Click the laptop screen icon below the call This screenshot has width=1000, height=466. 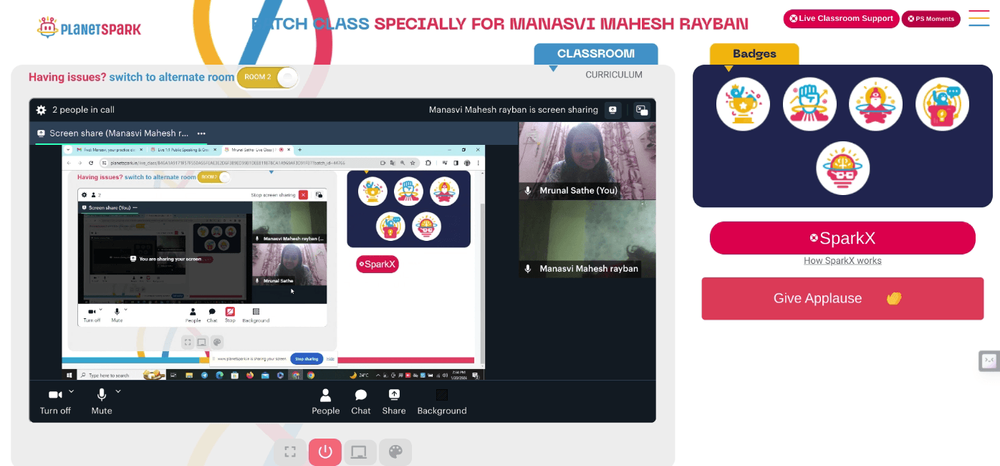(x=360, y=452)
